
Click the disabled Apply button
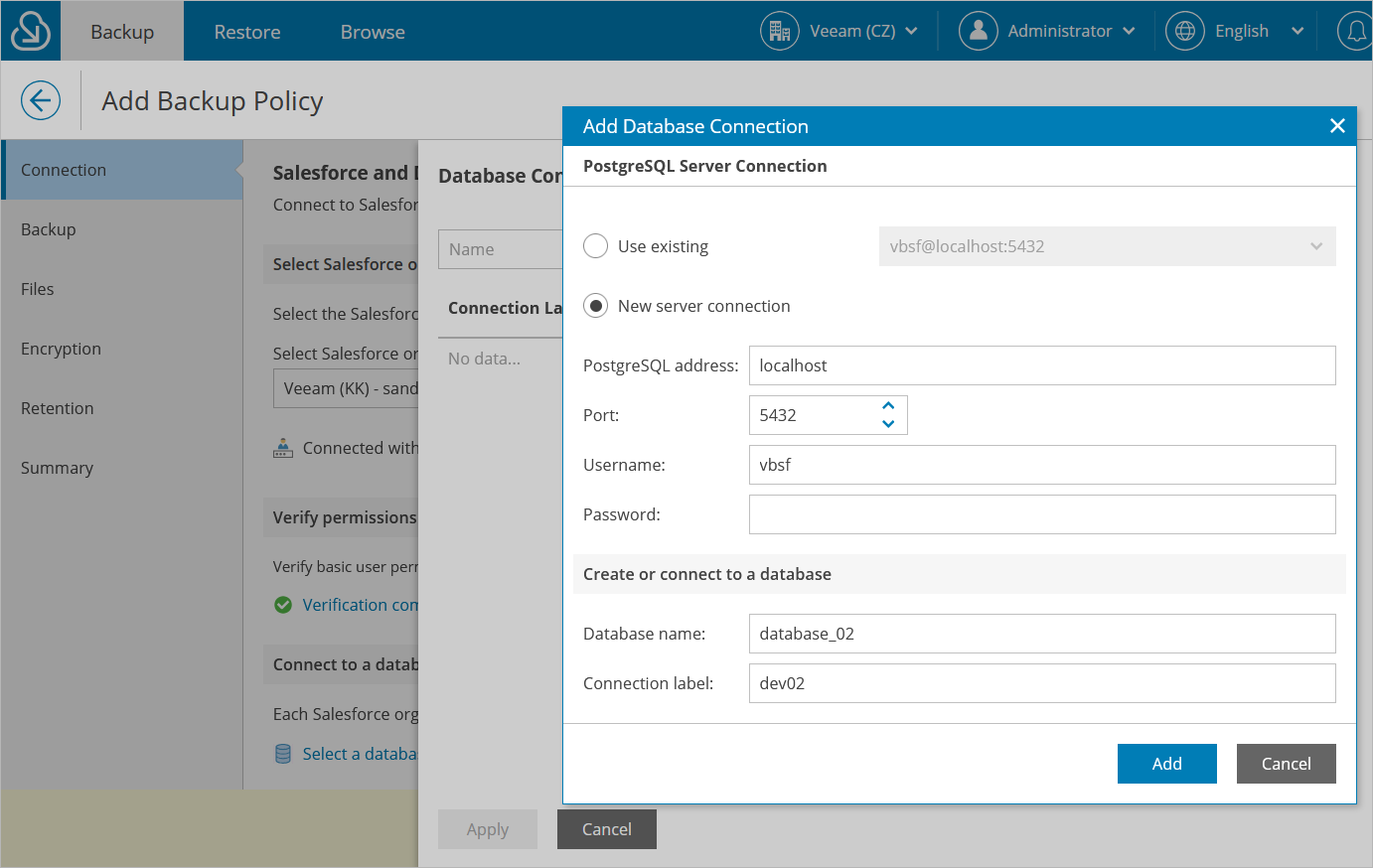click(x=488, y=829)
